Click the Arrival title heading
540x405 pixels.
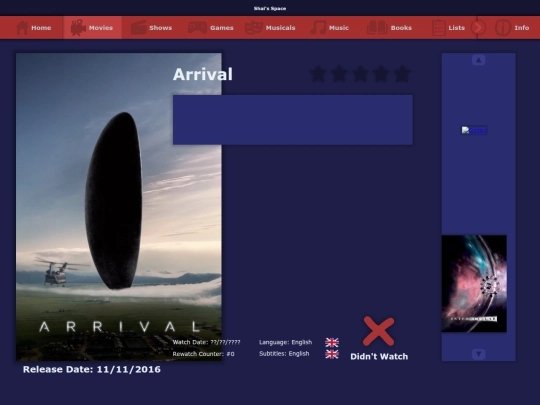[x=203, y=74]
